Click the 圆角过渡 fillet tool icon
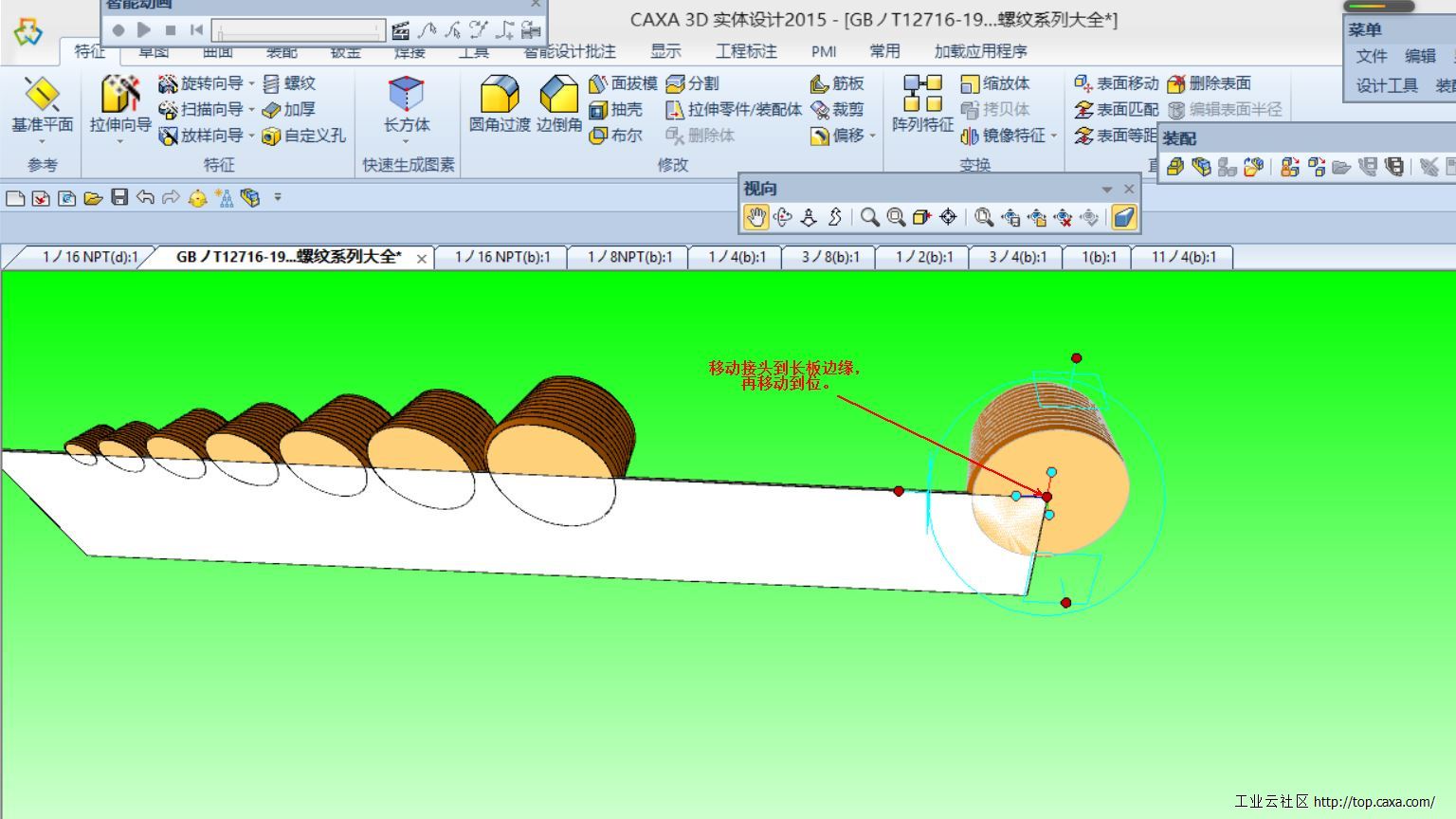This screenshot has height=819, width=1456. tap(499, 96)
